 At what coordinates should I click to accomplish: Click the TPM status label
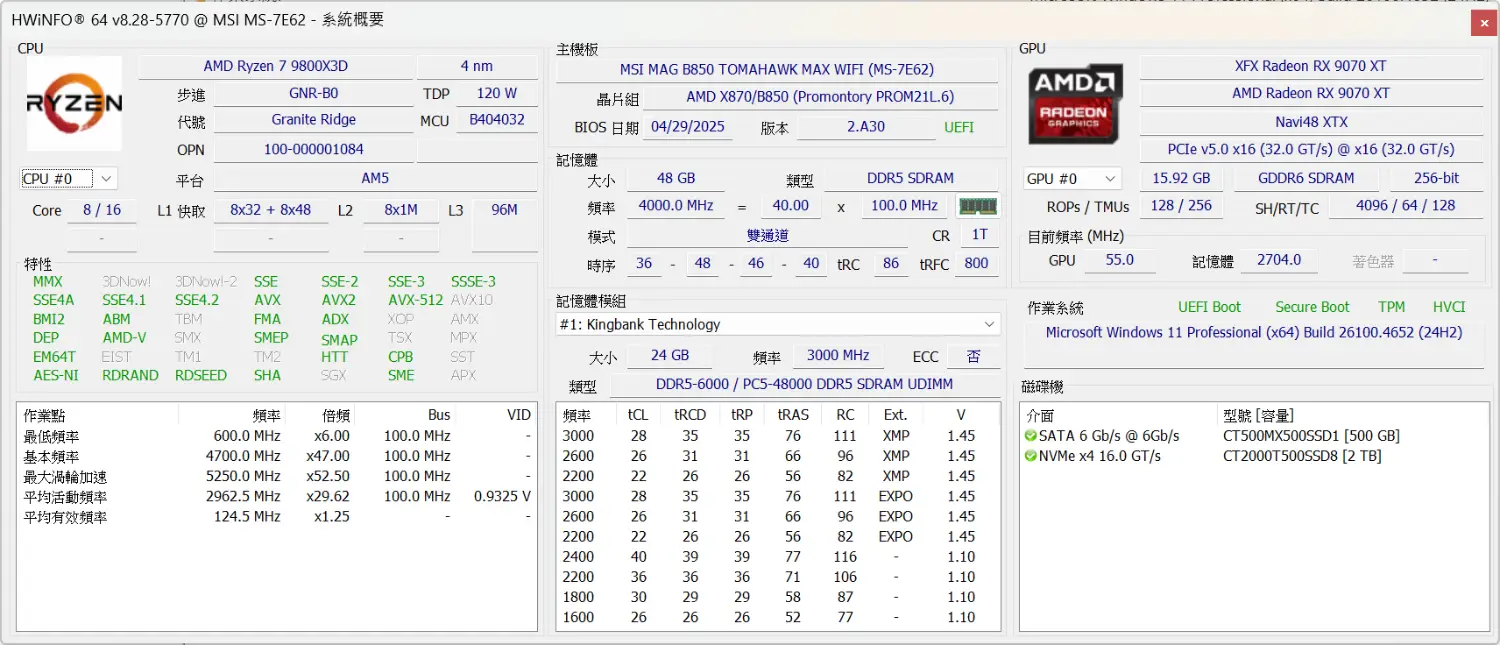1391,307
